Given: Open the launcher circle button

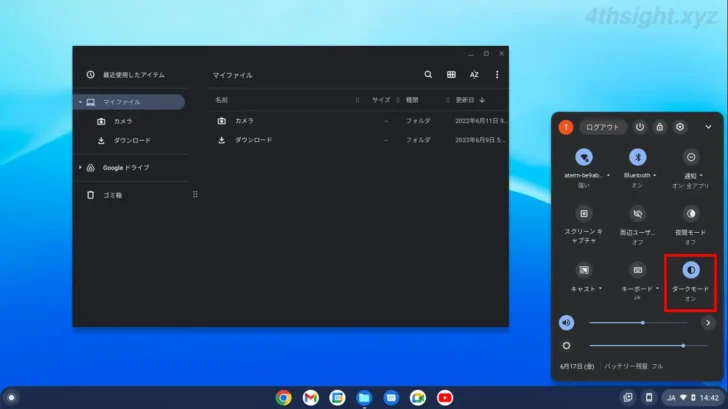Looking at the screenshot, I should [x=12, y=398].
